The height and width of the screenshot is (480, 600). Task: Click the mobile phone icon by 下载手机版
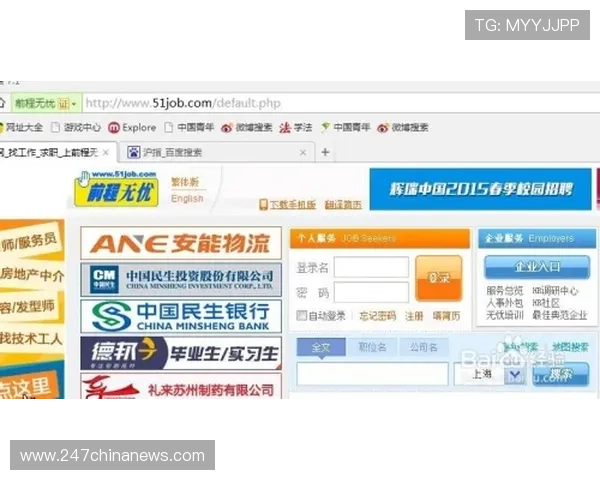coord(263,205)
